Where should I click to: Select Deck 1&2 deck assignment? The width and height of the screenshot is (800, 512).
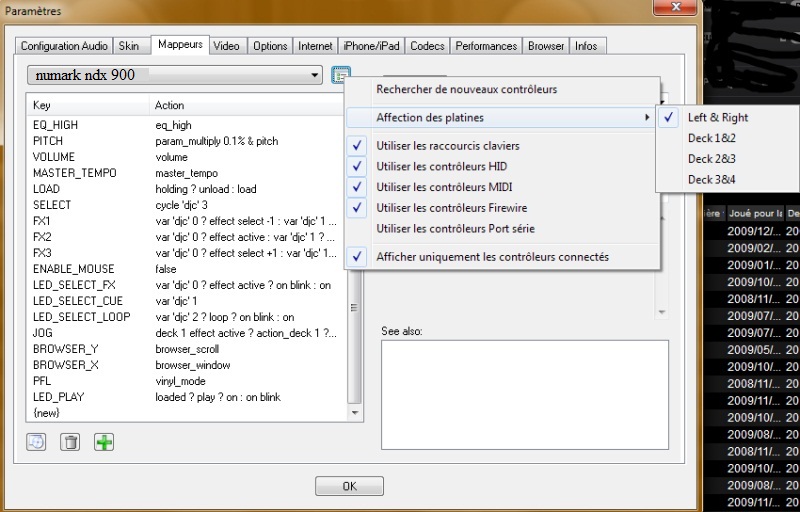[711, 138]
